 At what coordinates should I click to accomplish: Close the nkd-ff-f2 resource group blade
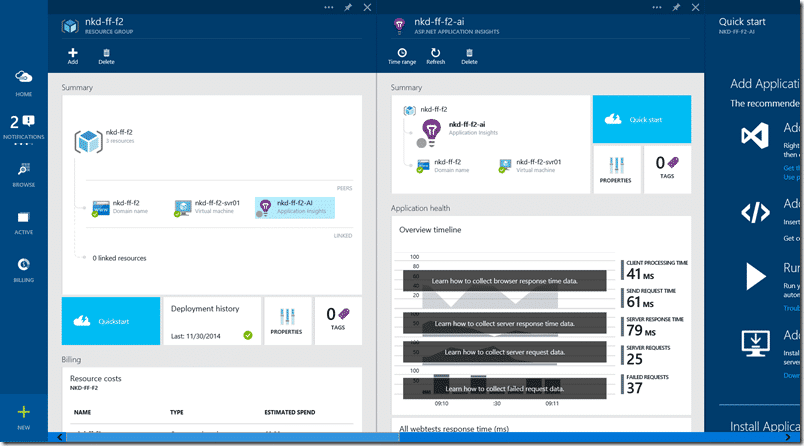[x=367, y=7]
